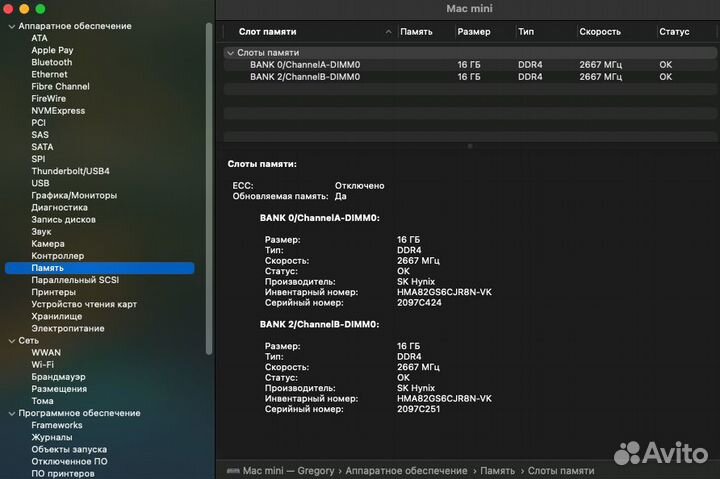Viewport: 720px width, 479px height.
Task: Click the Размер column header
Action: 474,32
